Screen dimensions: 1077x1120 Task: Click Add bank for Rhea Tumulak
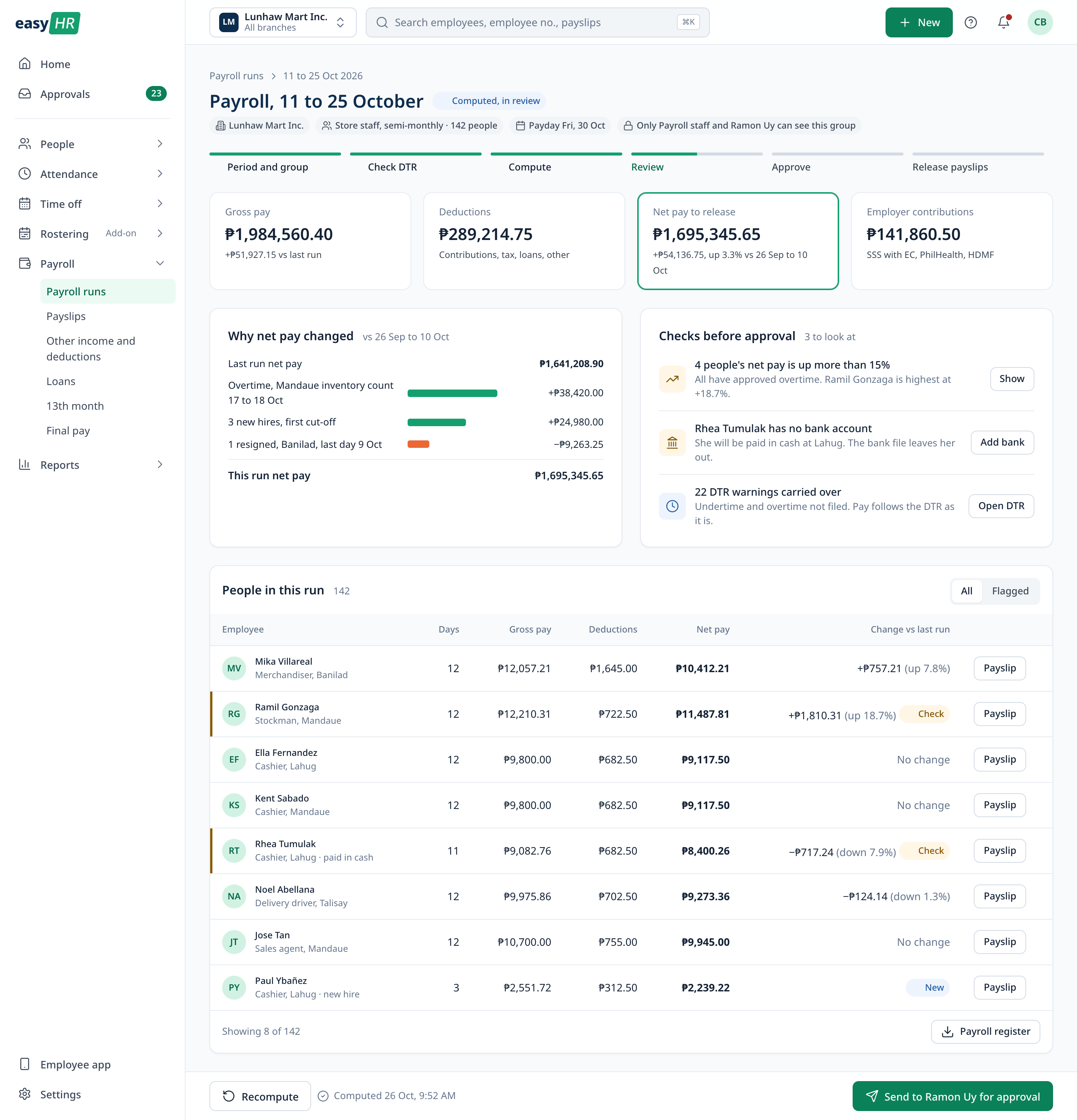pyautogui.click(x=1002, y=442)
